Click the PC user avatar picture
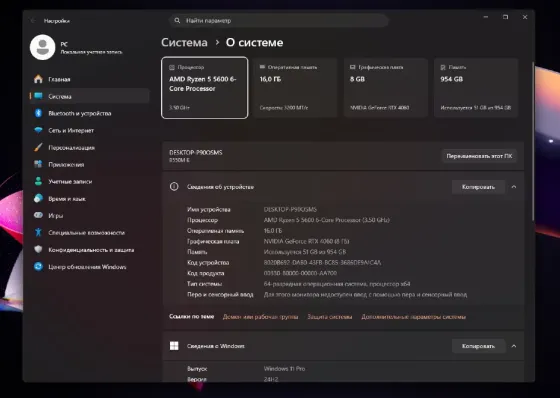560x398 pixels. 42,47
